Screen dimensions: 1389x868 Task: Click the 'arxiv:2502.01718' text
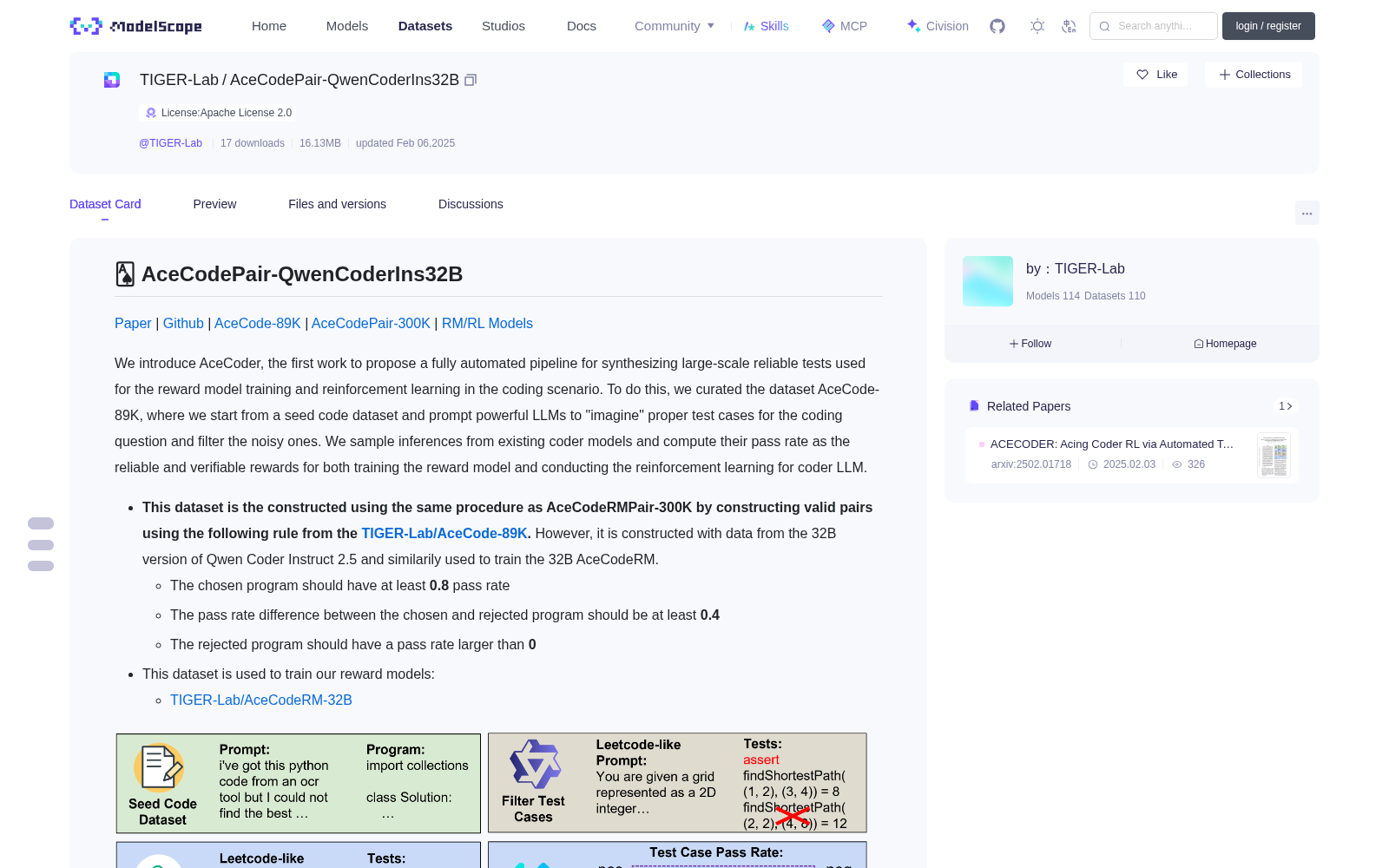click(x=1031, y=464)
